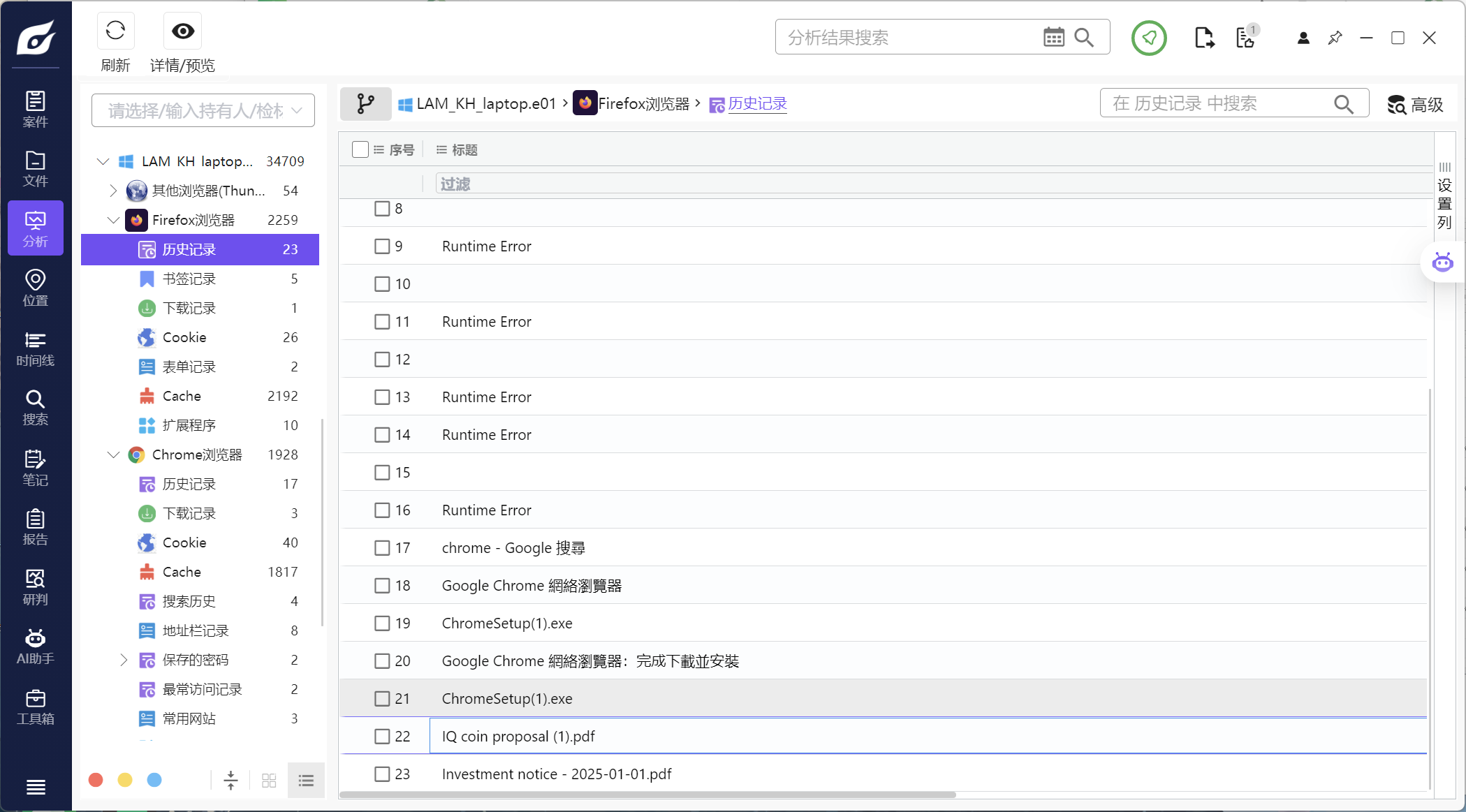1466x812 pixels.
Task: Open Details/Preview (详情/预览) eye icon
Action: 183,31
